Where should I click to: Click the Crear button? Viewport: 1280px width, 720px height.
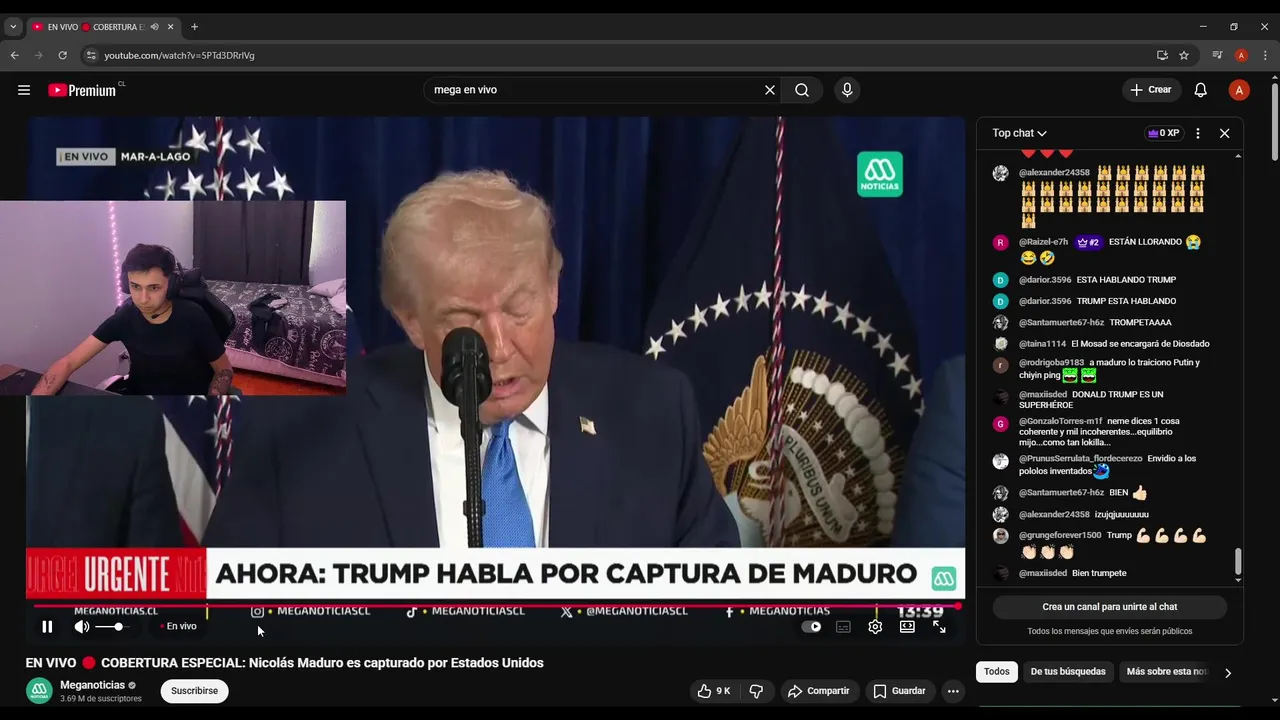pyautogui.click(x=1151, y=90)
